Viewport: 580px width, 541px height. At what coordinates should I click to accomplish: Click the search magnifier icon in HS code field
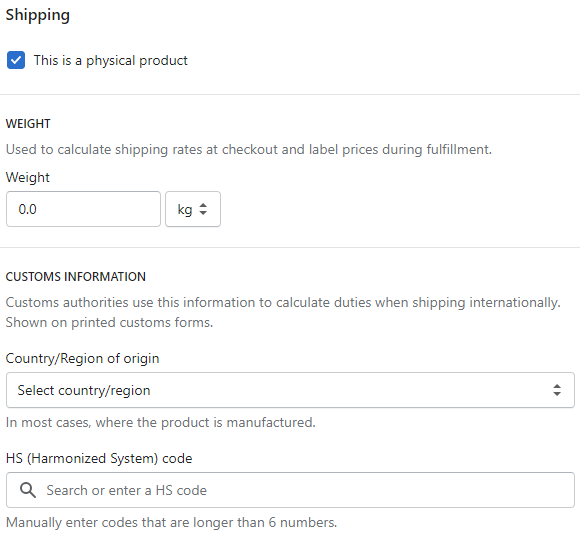point(28,490)
